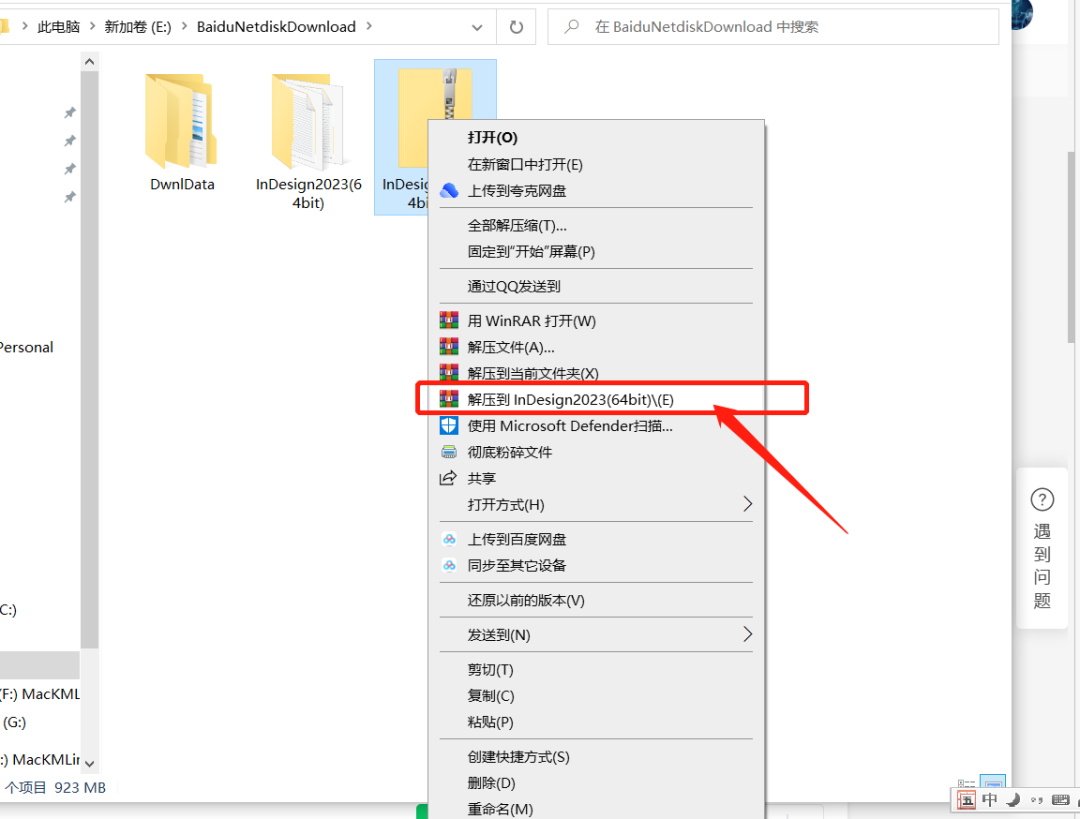Click the magnifier icon in the search box

click(570, 26)
